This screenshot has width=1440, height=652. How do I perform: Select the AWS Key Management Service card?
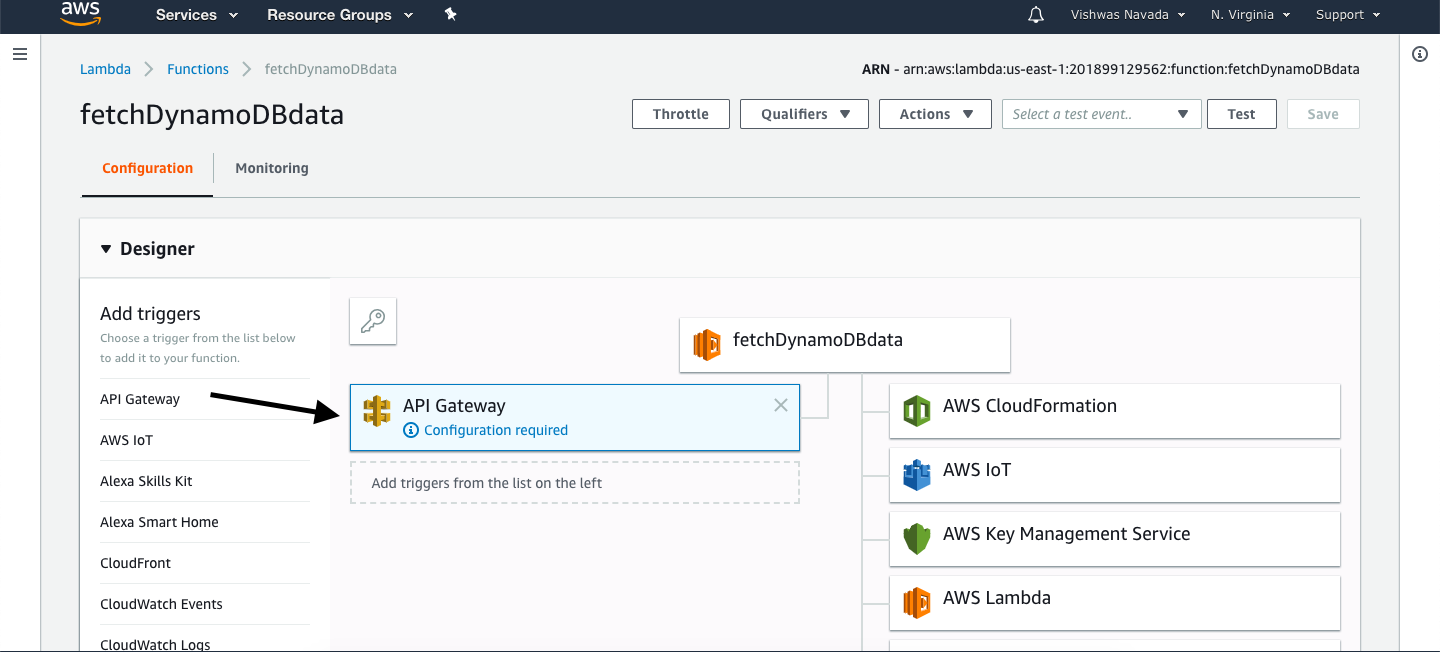click(x=1115, y=538)
